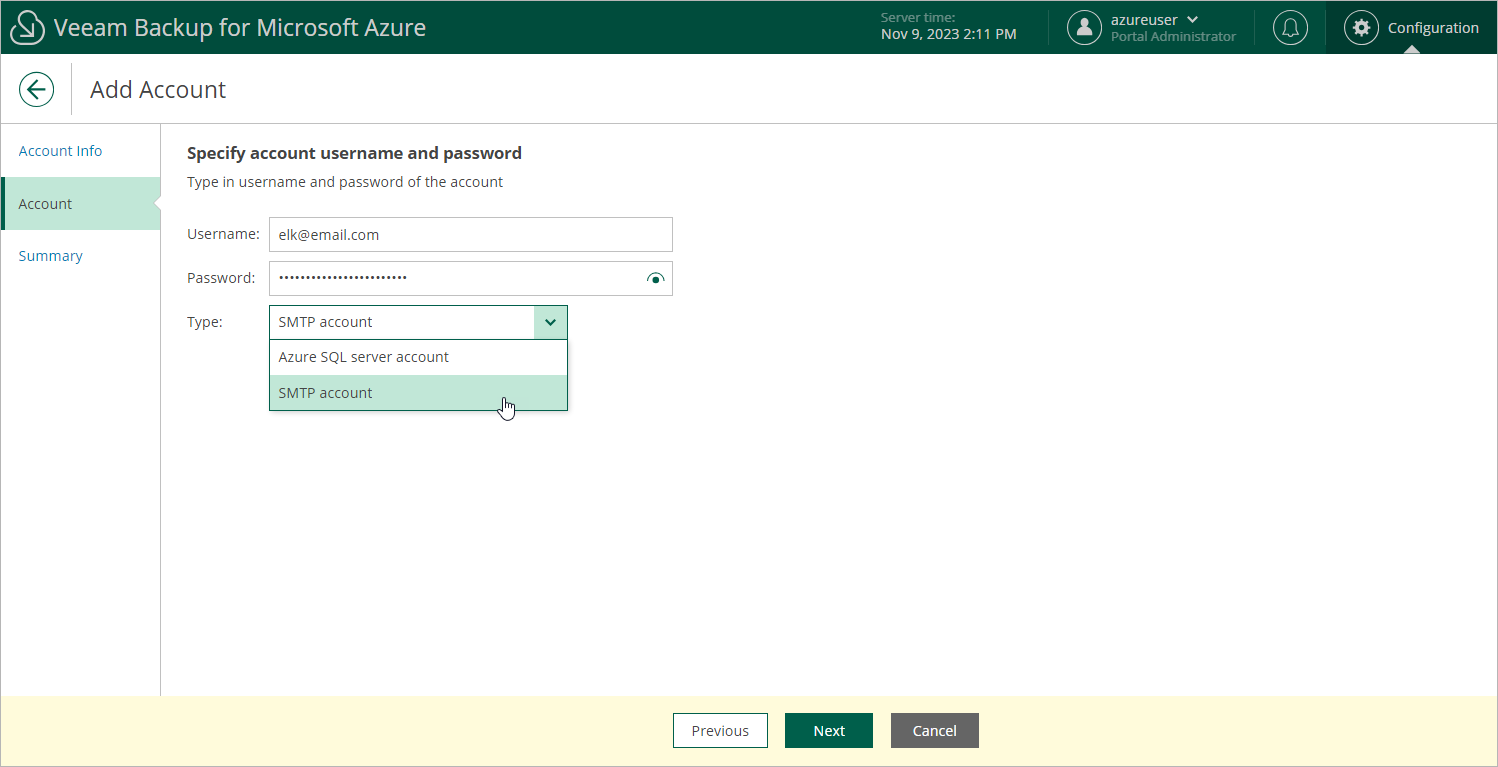This screenshot has height=767, width=1498.
Task: Expand the azureuser account menu chevron
Action: (1192, 20)
